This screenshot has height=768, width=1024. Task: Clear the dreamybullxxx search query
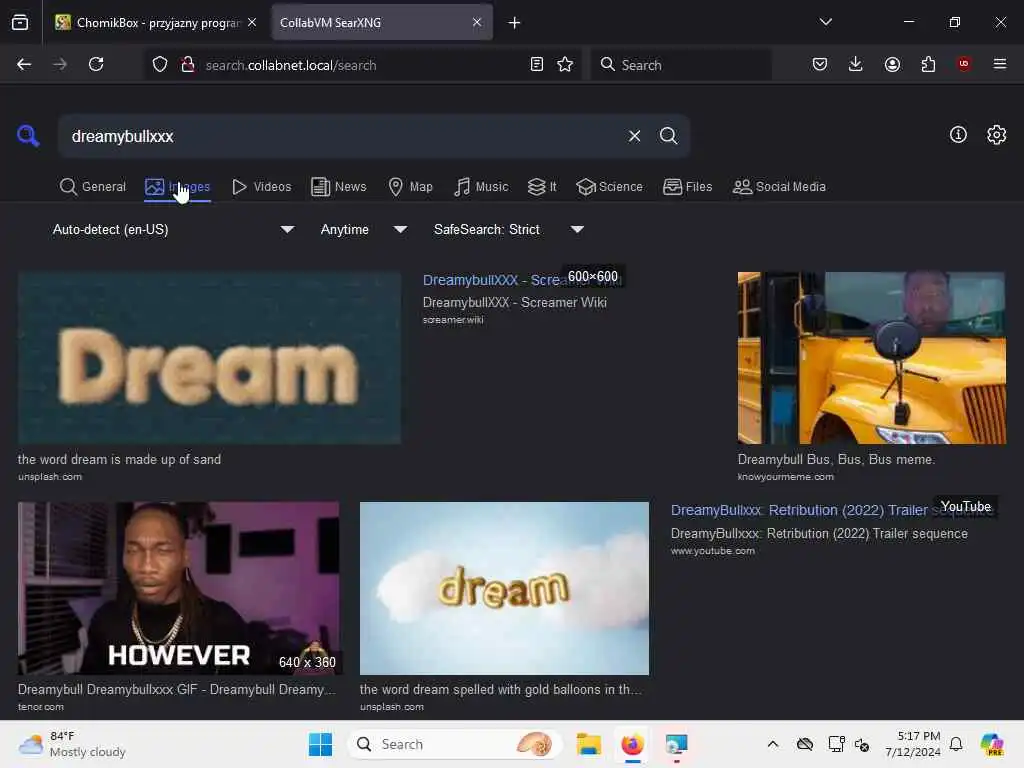634,136
